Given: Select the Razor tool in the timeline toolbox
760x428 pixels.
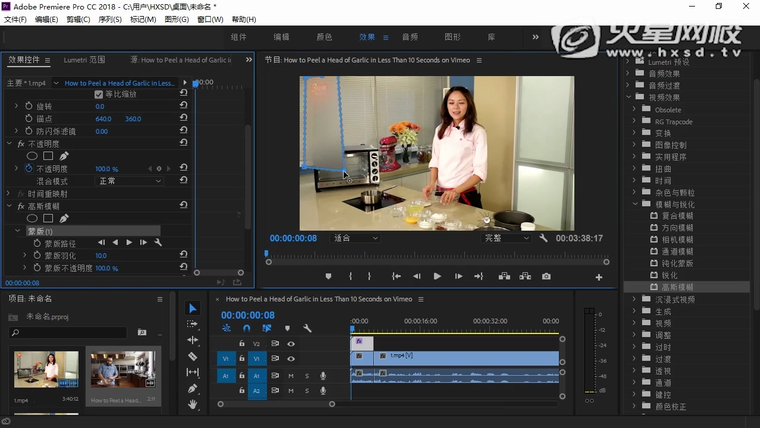Looking at the screenshot, I should [193, 356].
